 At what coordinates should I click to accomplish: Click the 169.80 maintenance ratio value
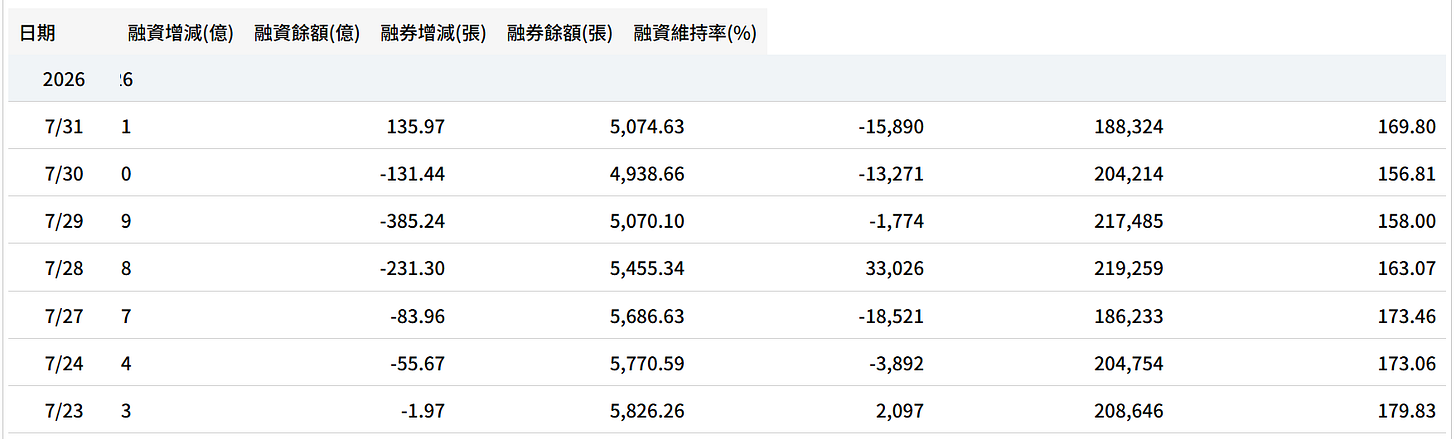coord(1406,127)
